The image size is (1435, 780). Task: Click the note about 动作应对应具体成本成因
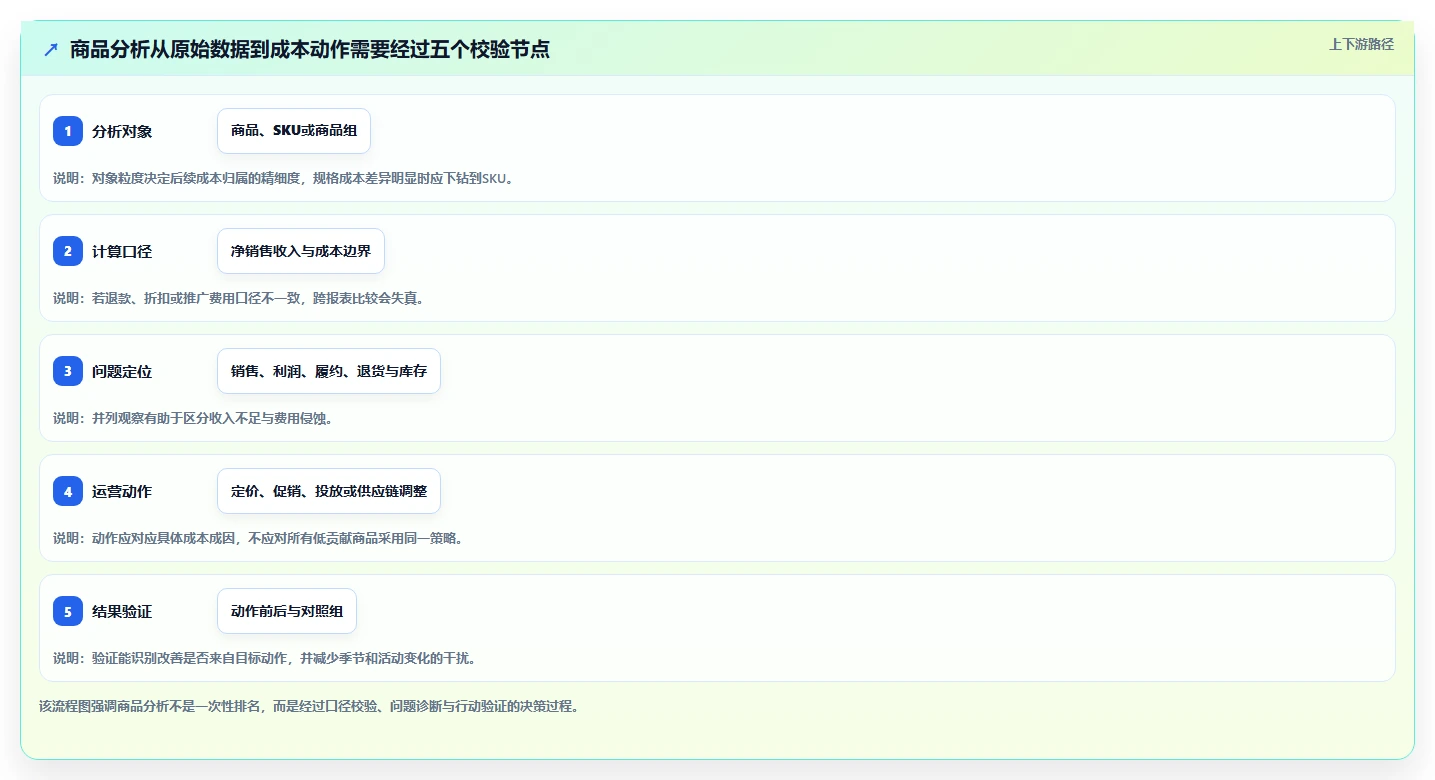pos(258,538)
